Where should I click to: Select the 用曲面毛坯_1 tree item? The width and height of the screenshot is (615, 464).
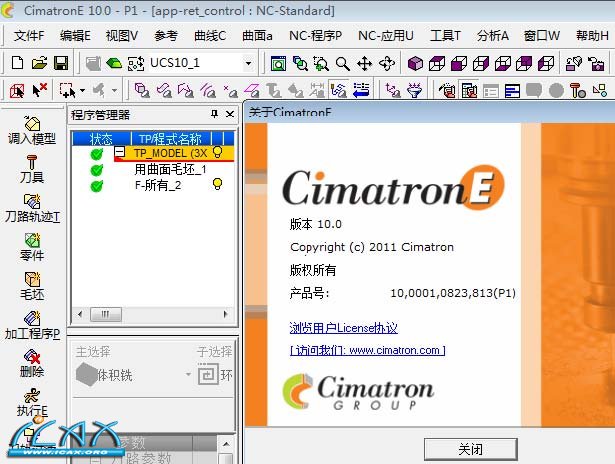tap(170, 169)
